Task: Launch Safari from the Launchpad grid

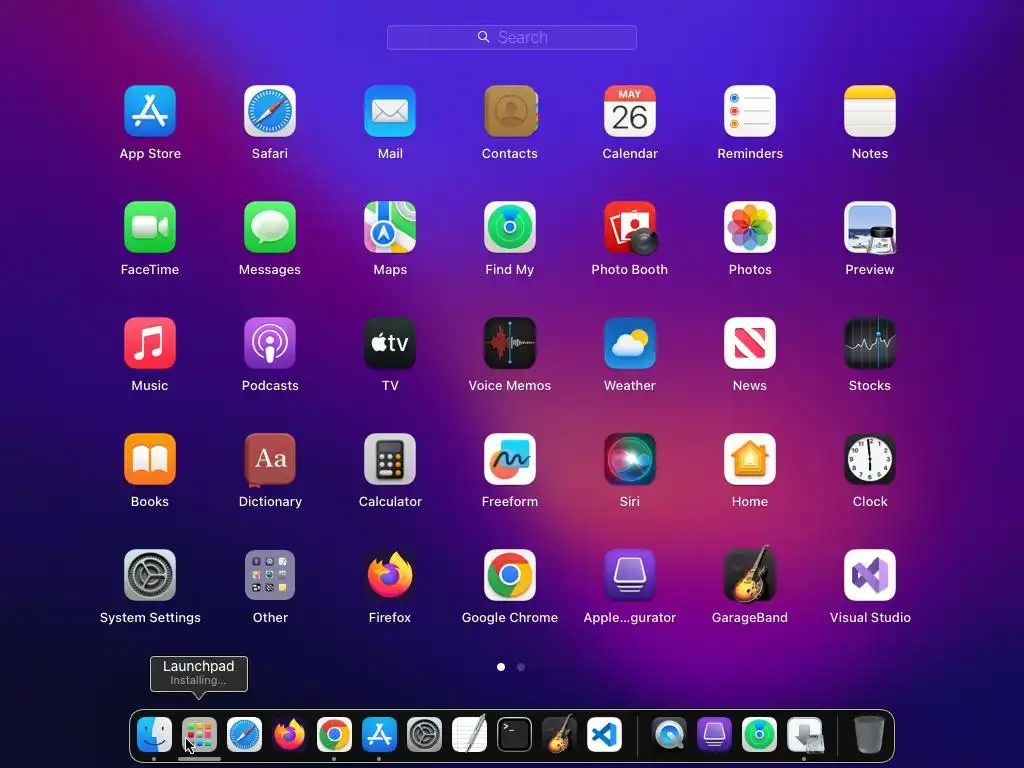Action: [270, 111]
